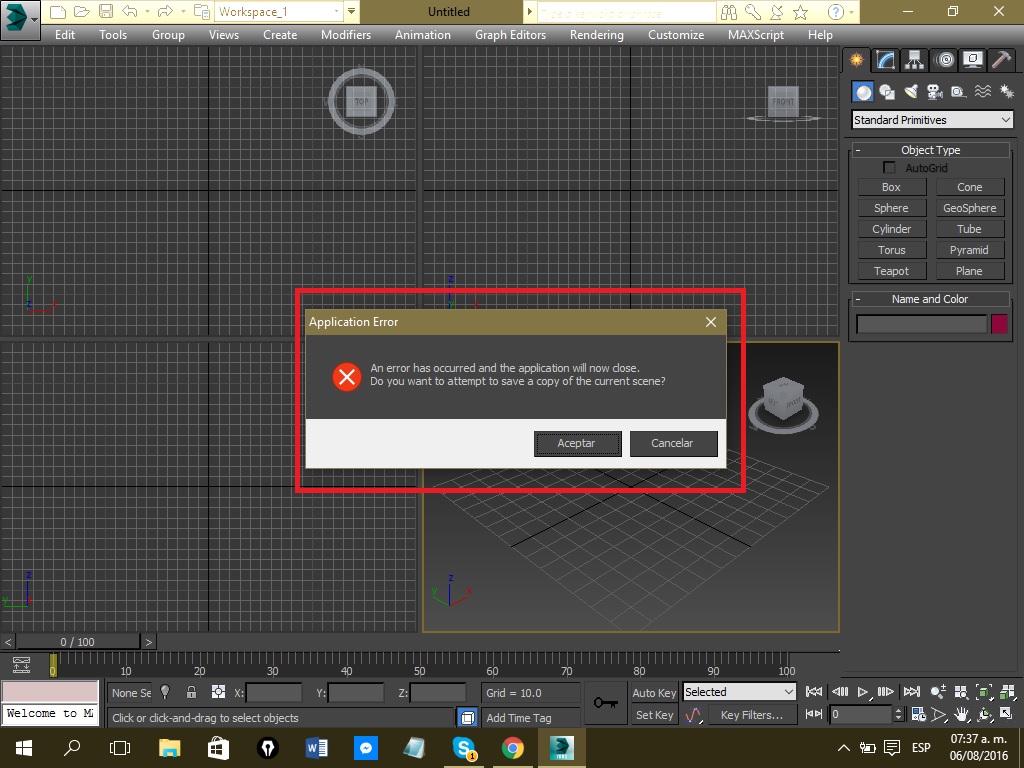Toggle the adaptive degradation cube icon
The height and width of the screenshot is (768, 1024).
468,718
